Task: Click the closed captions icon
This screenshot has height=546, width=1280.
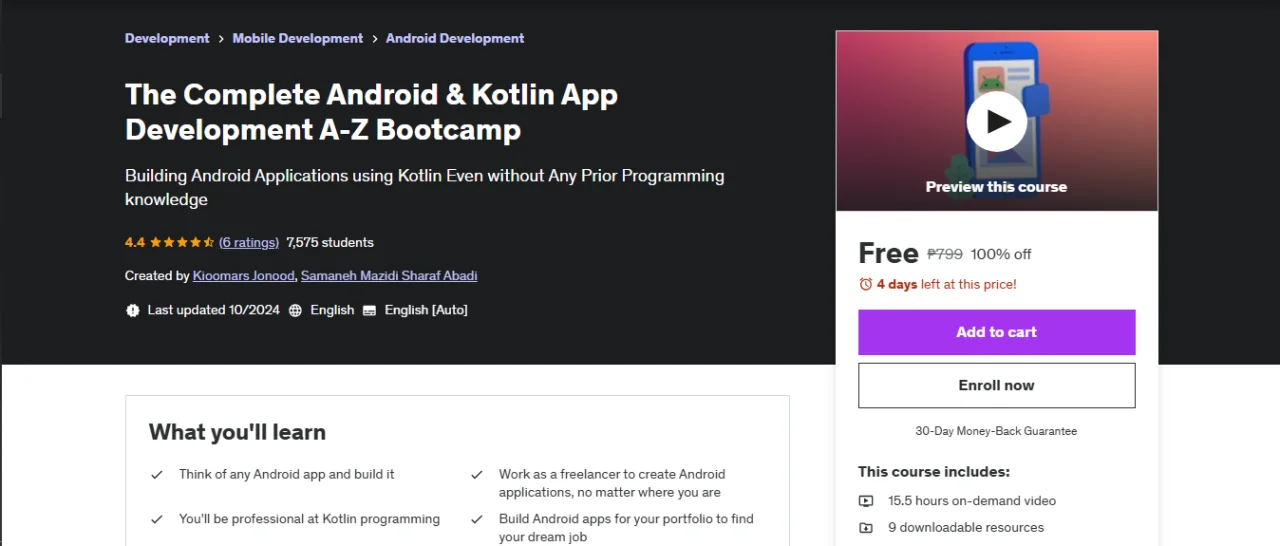Action: point(369,310)
